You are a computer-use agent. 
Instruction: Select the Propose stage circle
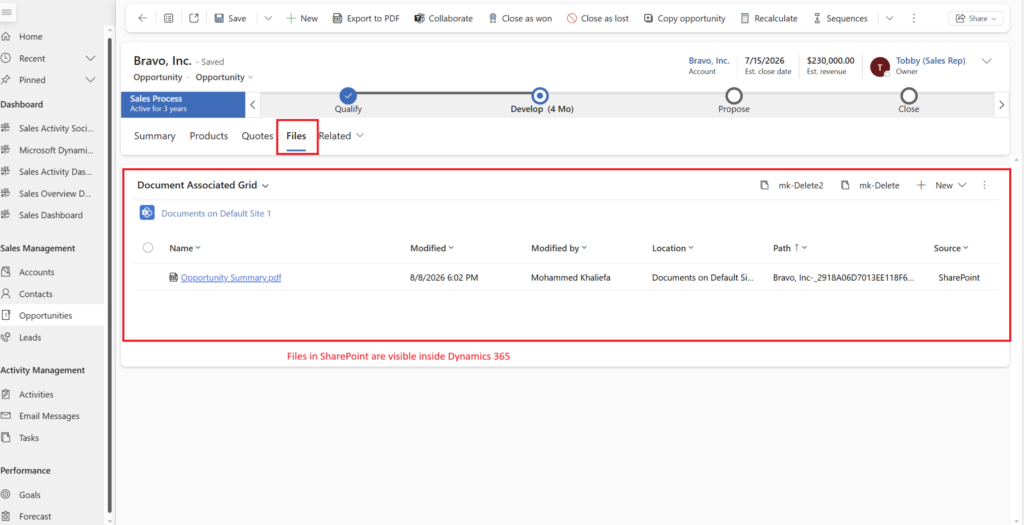pyautogui.click(x=734, y=96)
